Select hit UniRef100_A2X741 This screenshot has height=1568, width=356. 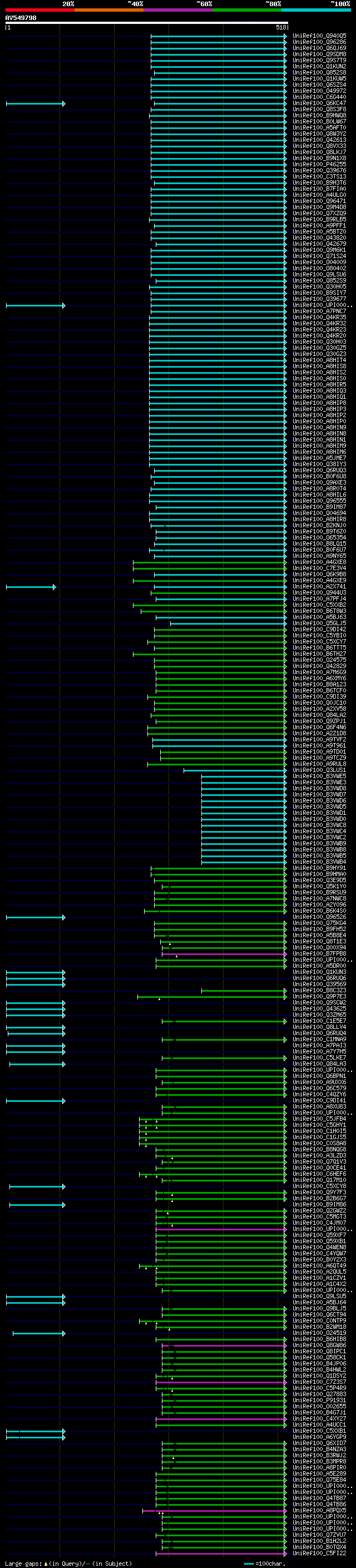coord(319,587)
